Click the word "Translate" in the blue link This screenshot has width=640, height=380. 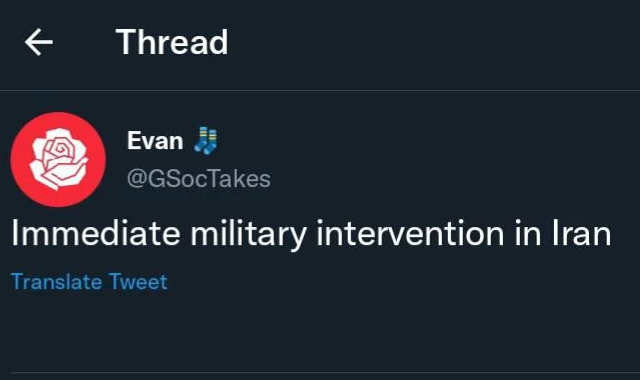click(x=56, y=282)
